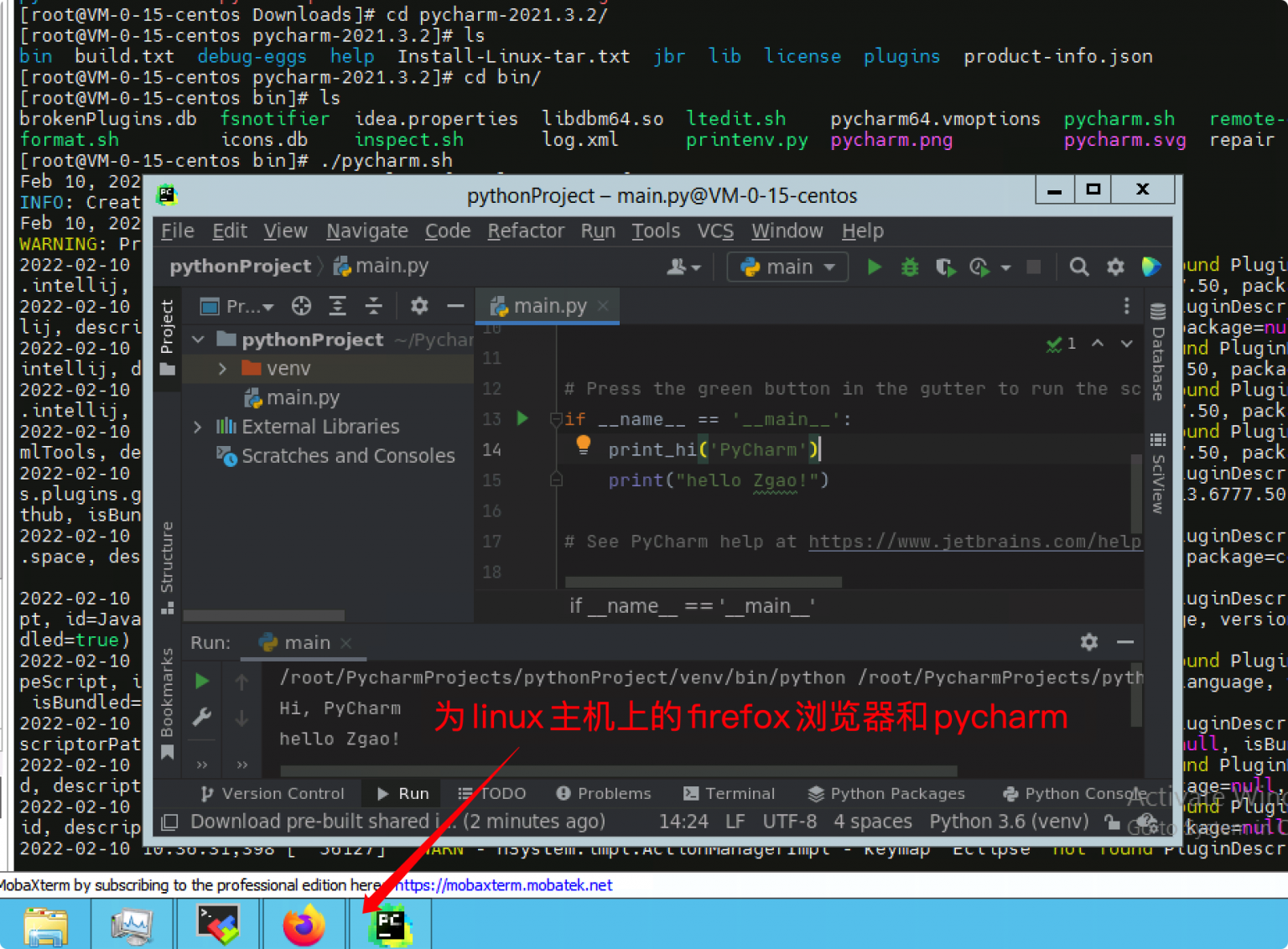Screen dimensions: 1288x949
Task: Open the Problems tool window
Action: (604, 793)
